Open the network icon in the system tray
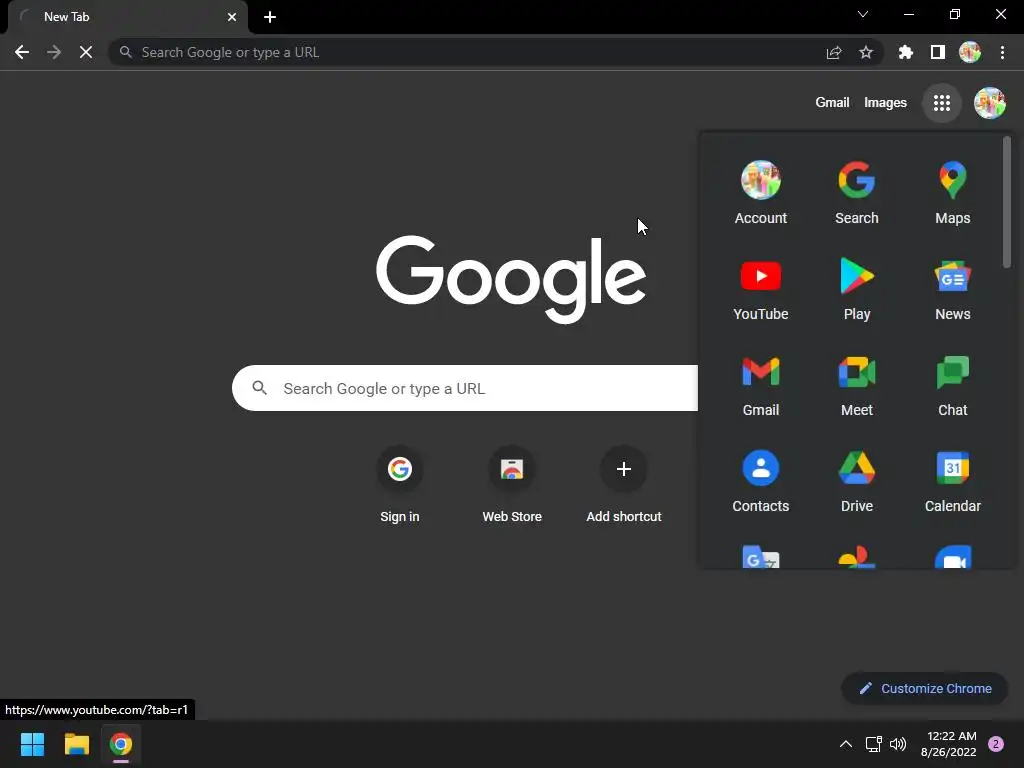The width and height of the screenshot is (1024, 768). (x=873, y=744)
